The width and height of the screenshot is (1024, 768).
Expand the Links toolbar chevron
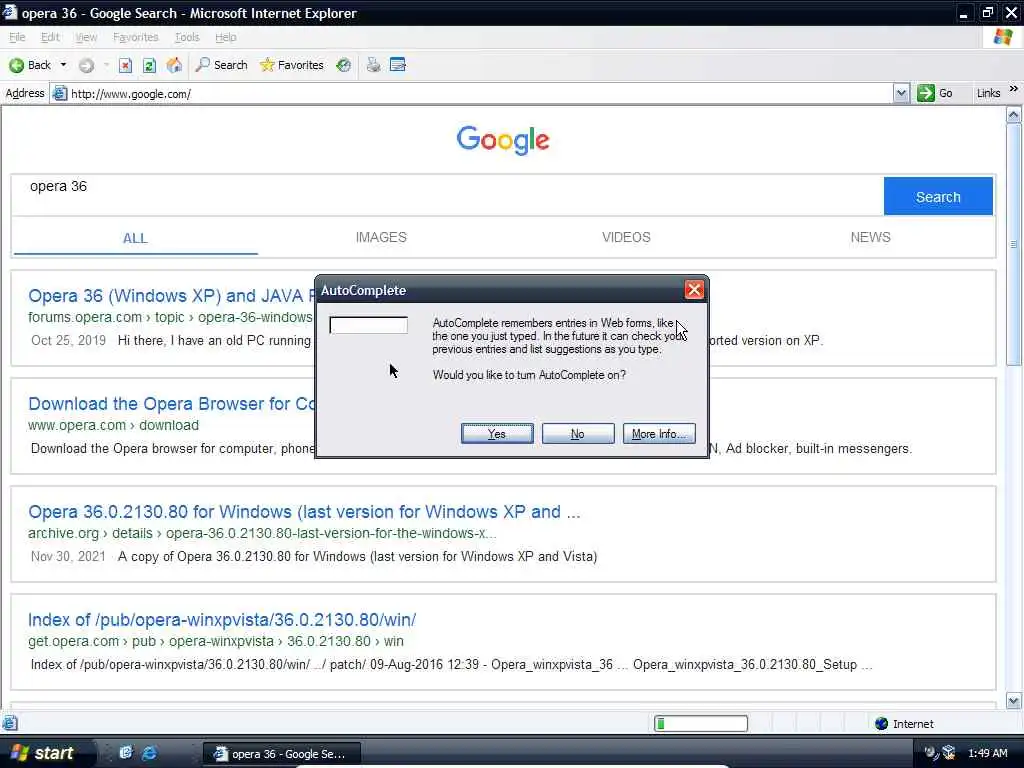tap(1014, 89)
